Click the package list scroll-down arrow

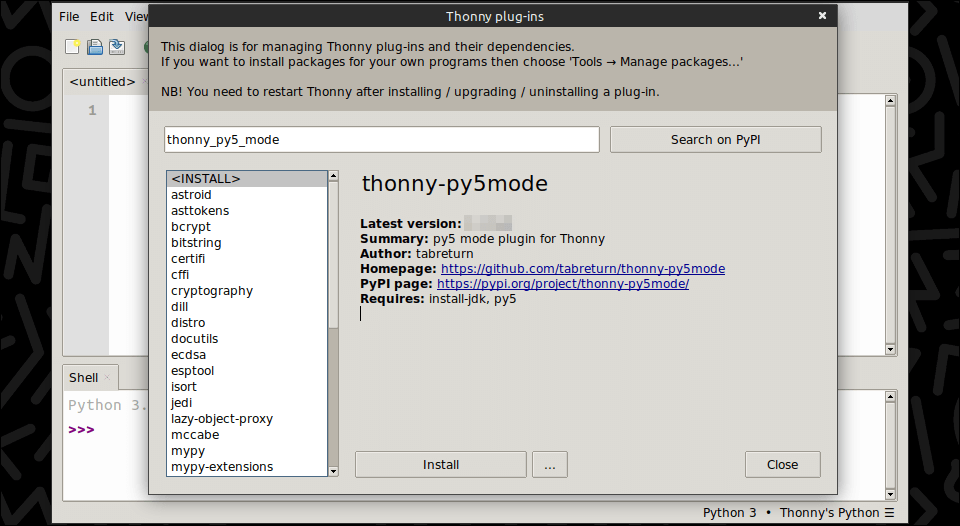(x=333, y=471)
